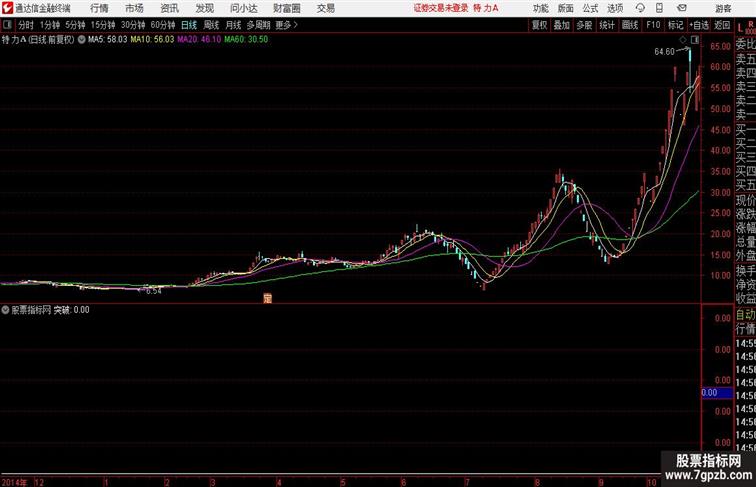Image resolution: width=756 pixels, height=487 pixels.
Task: Click the 画线 draw line button
Action: [630, 25]
